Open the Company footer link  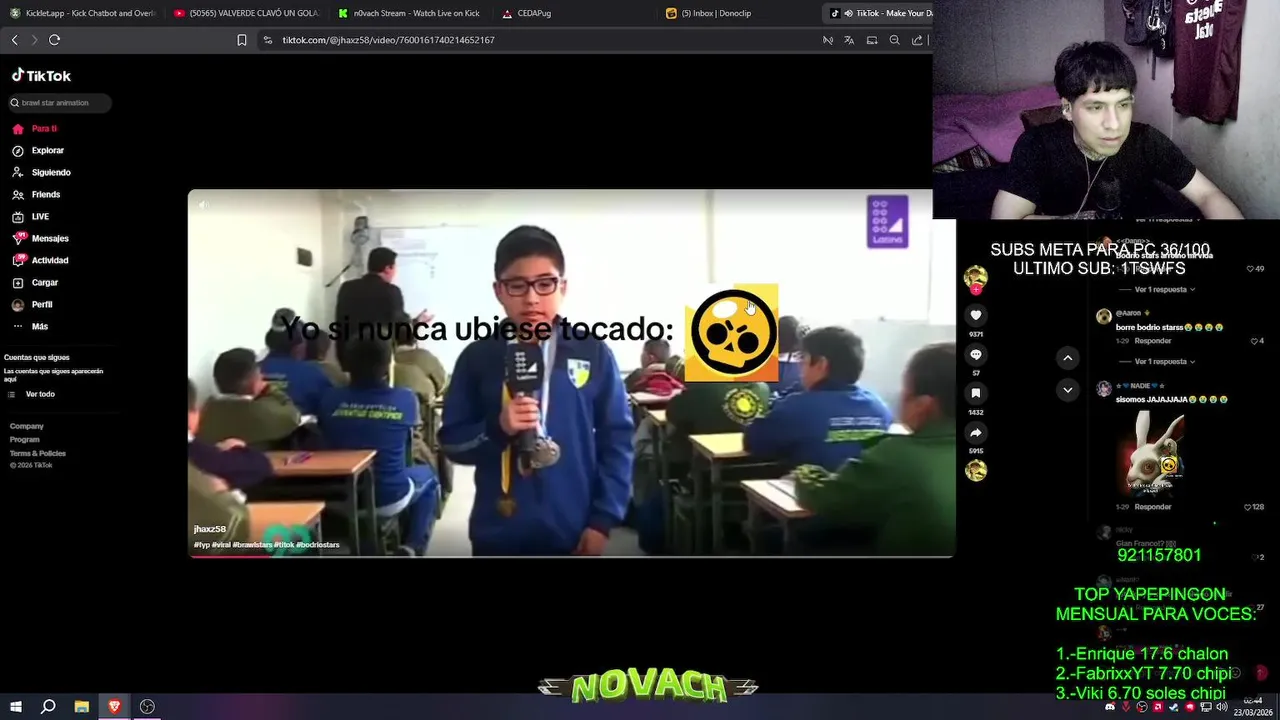(x=27, y=426)
